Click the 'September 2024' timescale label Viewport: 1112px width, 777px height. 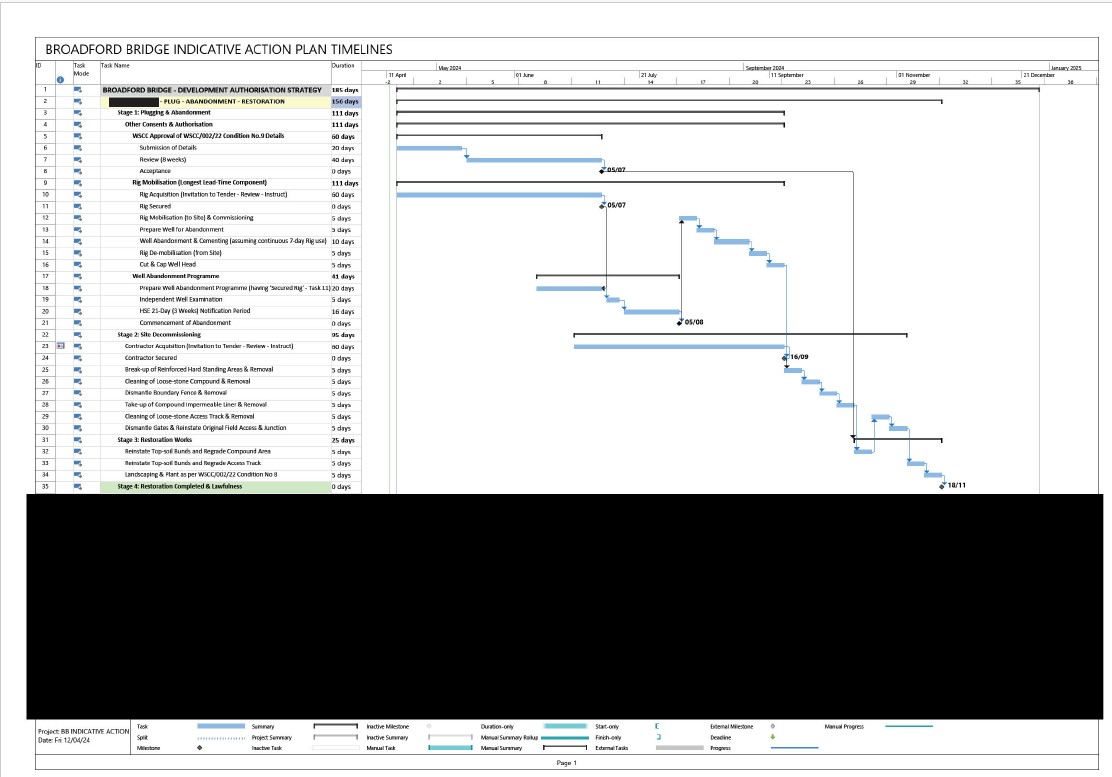(x=764, y=68)
